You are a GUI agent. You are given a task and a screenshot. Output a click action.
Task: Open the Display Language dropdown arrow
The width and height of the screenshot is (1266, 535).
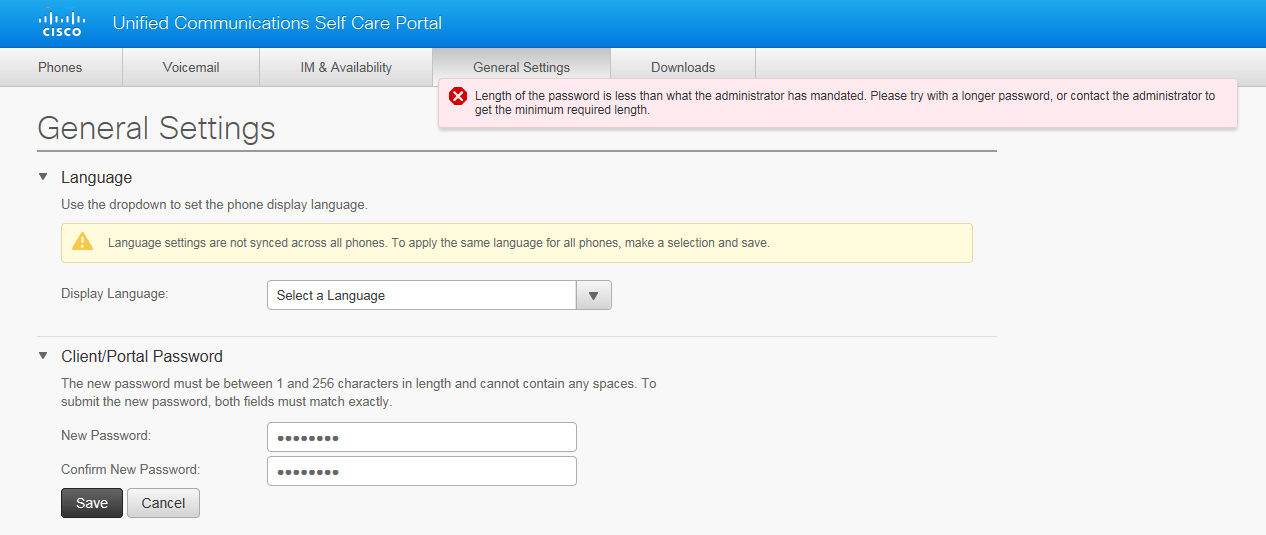click(593, 295)
